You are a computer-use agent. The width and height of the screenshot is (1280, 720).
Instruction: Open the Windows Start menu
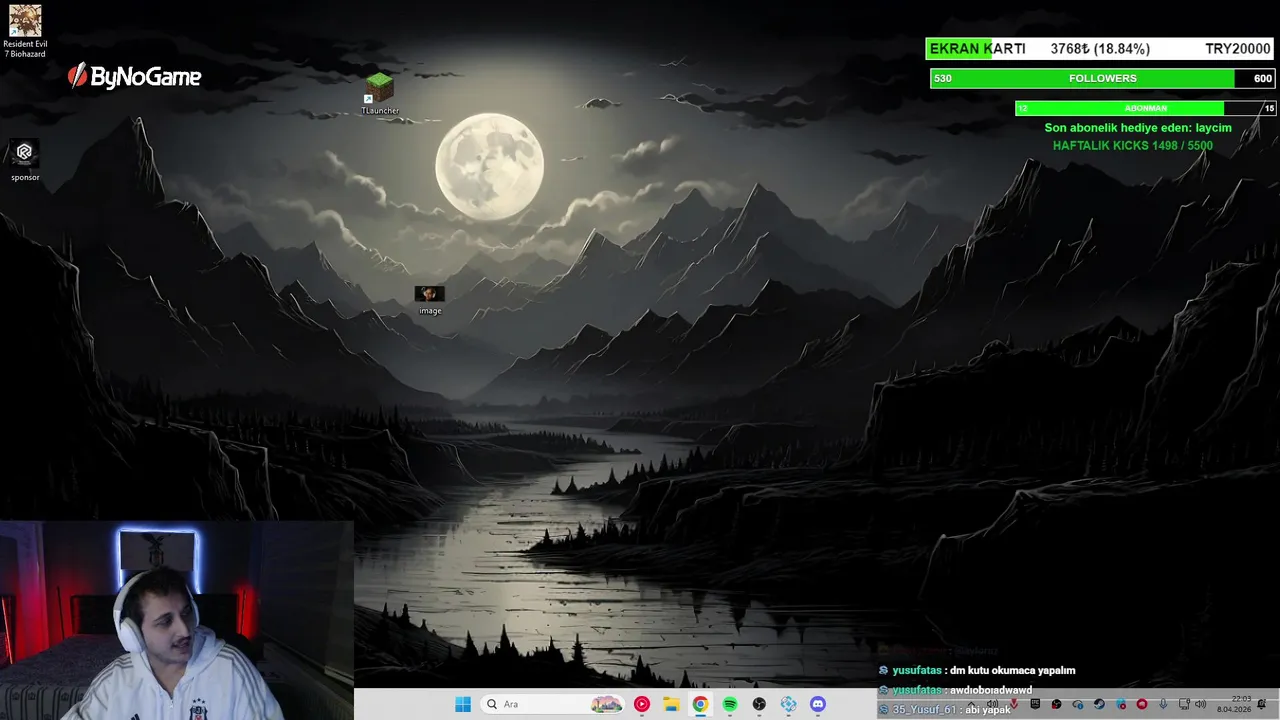[x=463, y=704]
